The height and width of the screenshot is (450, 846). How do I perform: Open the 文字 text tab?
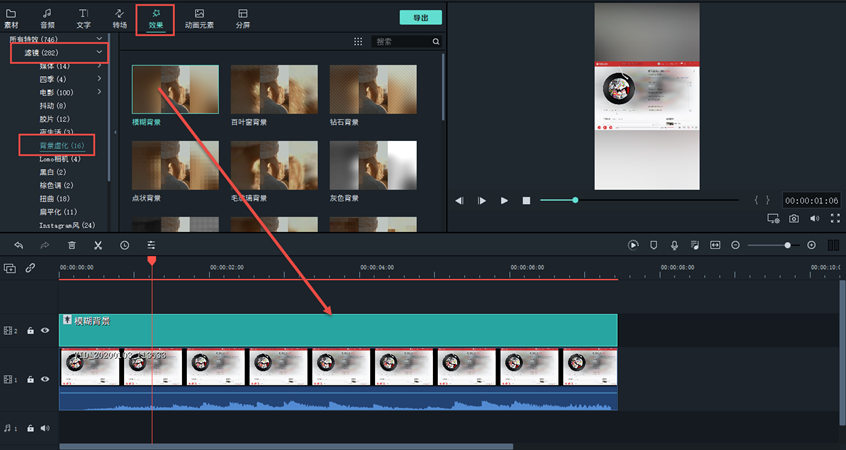[x=83, y=18]
